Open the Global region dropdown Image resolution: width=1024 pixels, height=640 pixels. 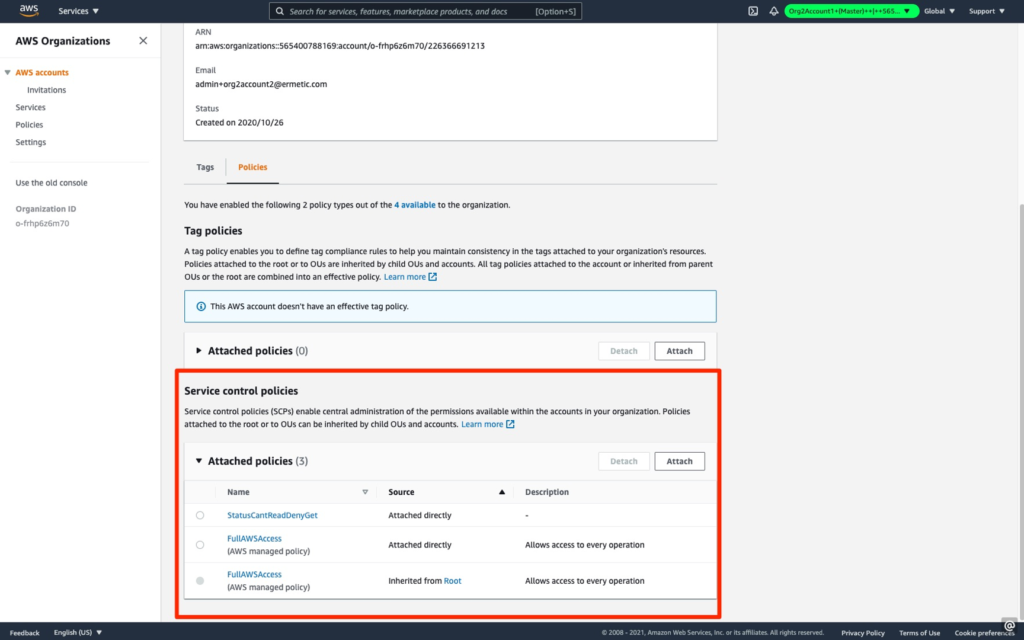[939, 11]
